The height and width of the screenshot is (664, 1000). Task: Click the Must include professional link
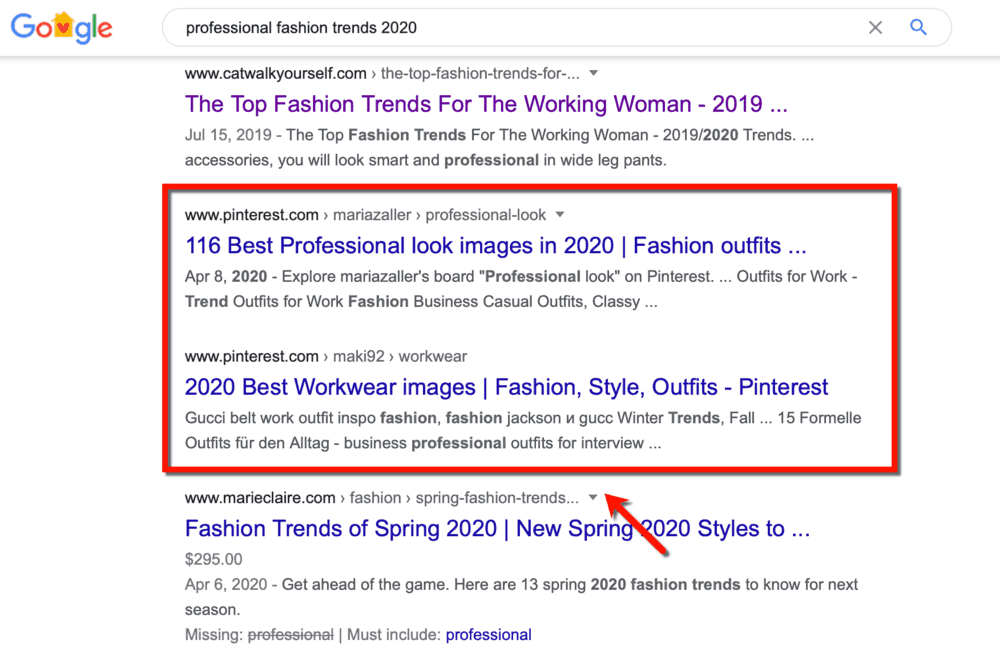click(488, 634)
